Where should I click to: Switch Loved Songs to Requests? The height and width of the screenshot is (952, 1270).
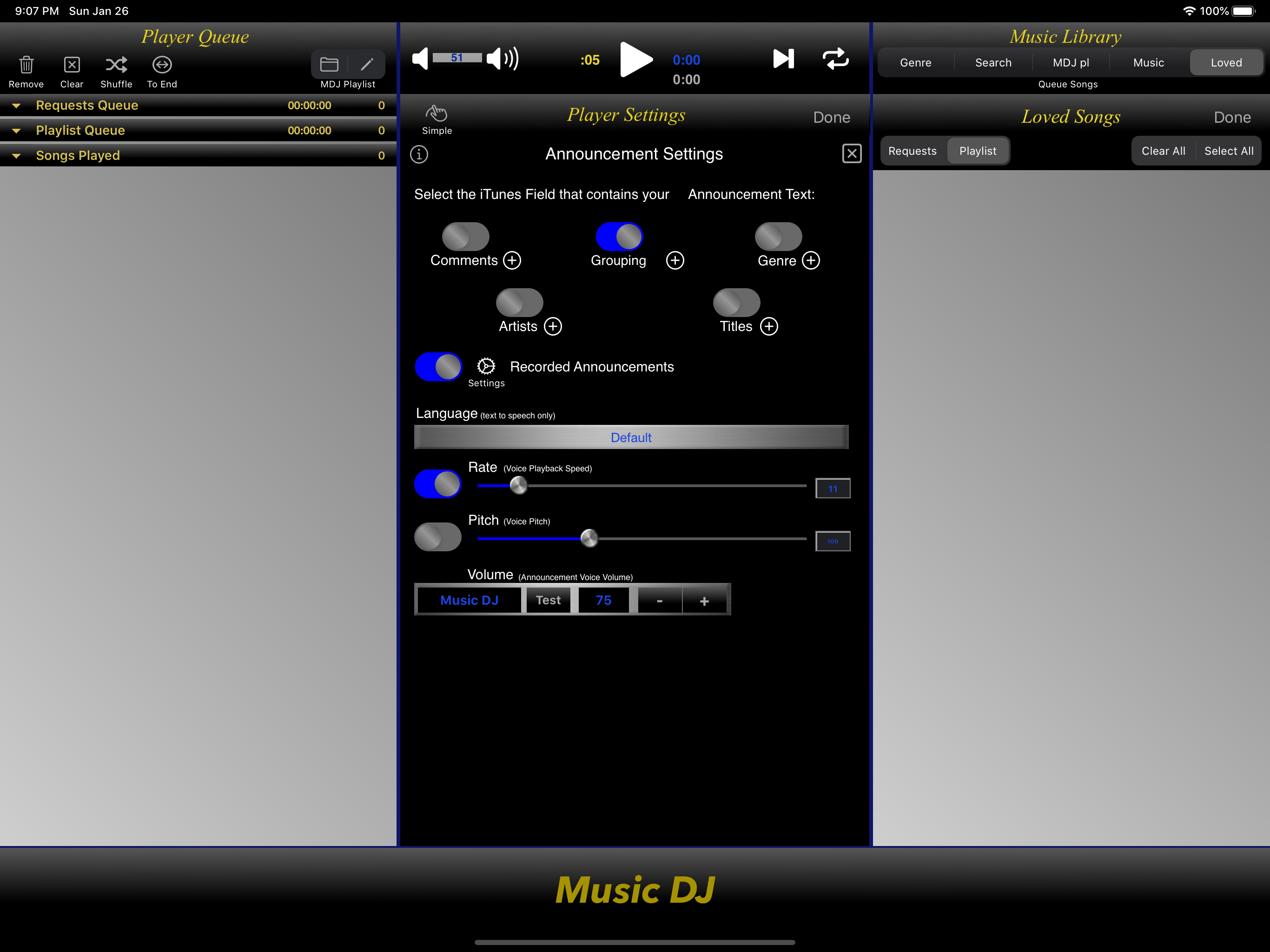pos(913,151)
